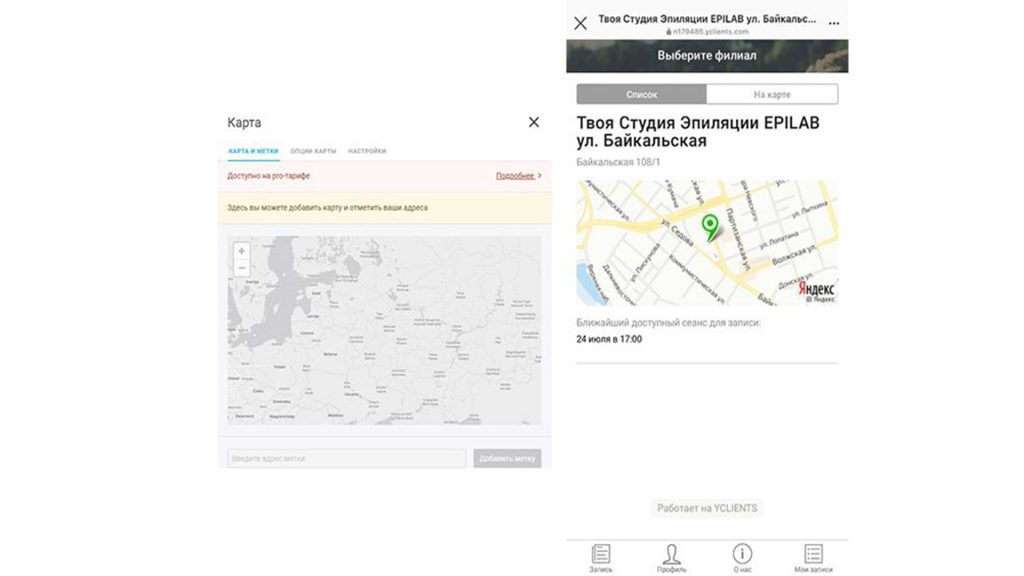Screen dimensions: 1024x576
Task: Zoom in on the gray map
Action: click(242, 251)
